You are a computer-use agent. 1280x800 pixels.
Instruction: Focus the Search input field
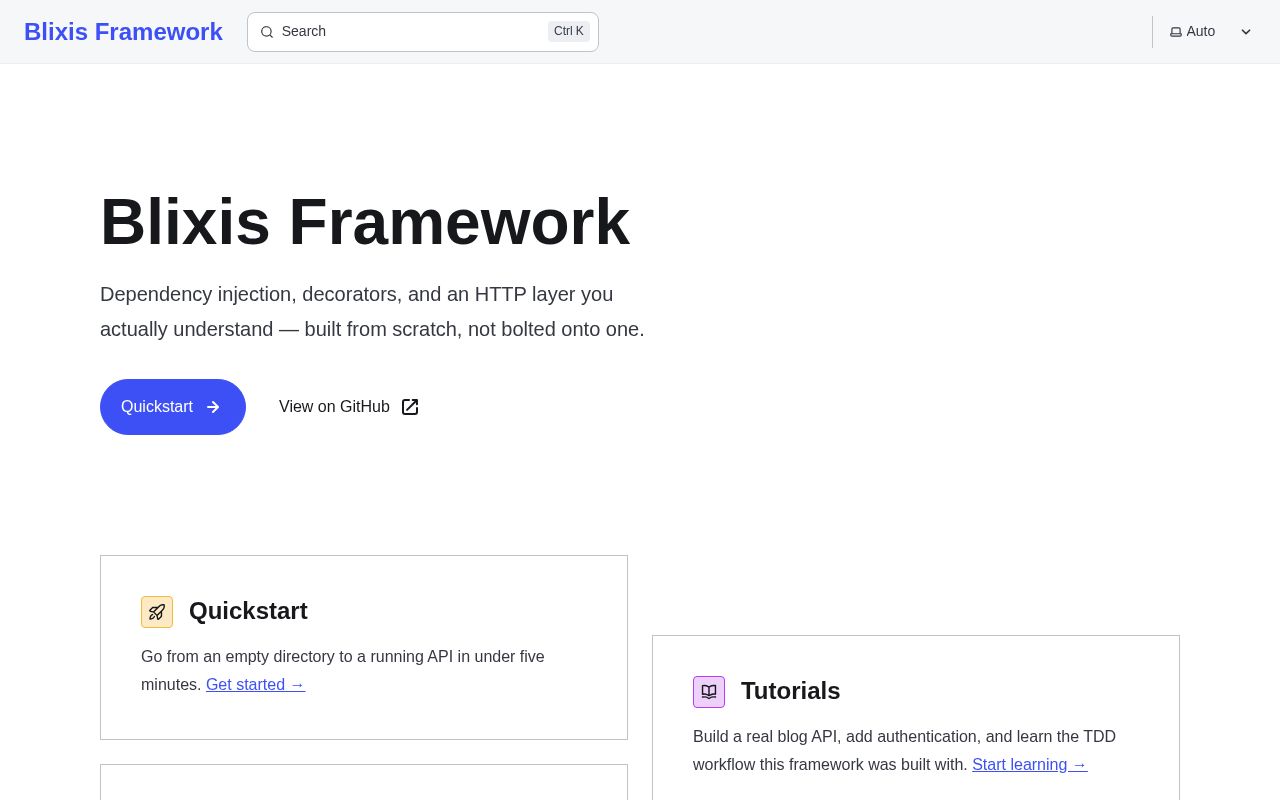coord(423,32)
